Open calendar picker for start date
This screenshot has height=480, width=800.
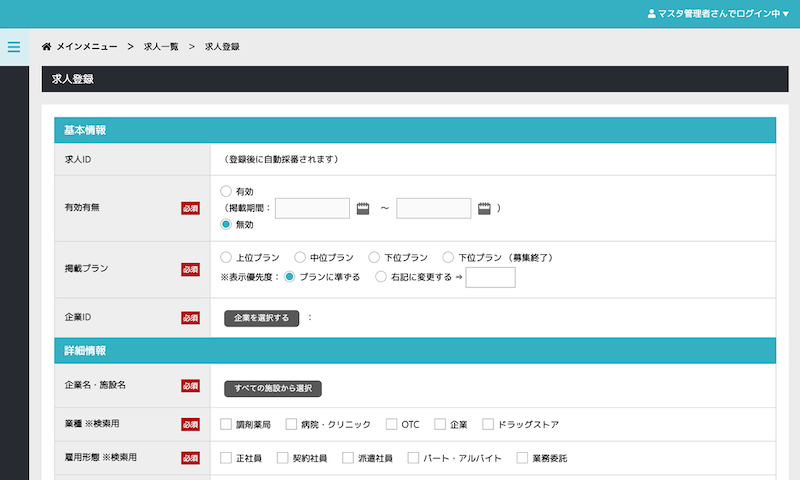[363, 208]
